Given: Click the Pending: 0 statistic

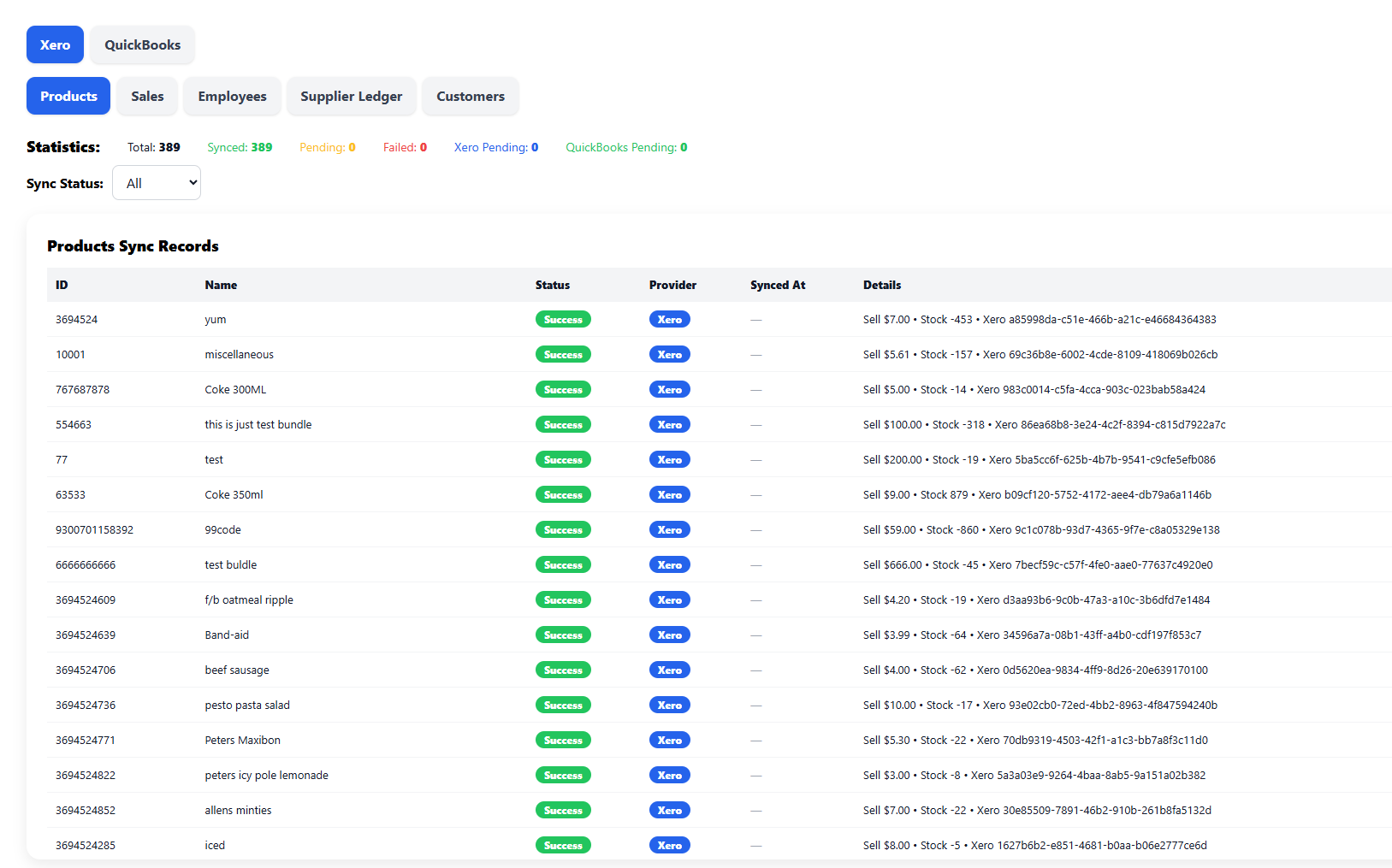Looking at the screenshot, I should coord(328,147).
